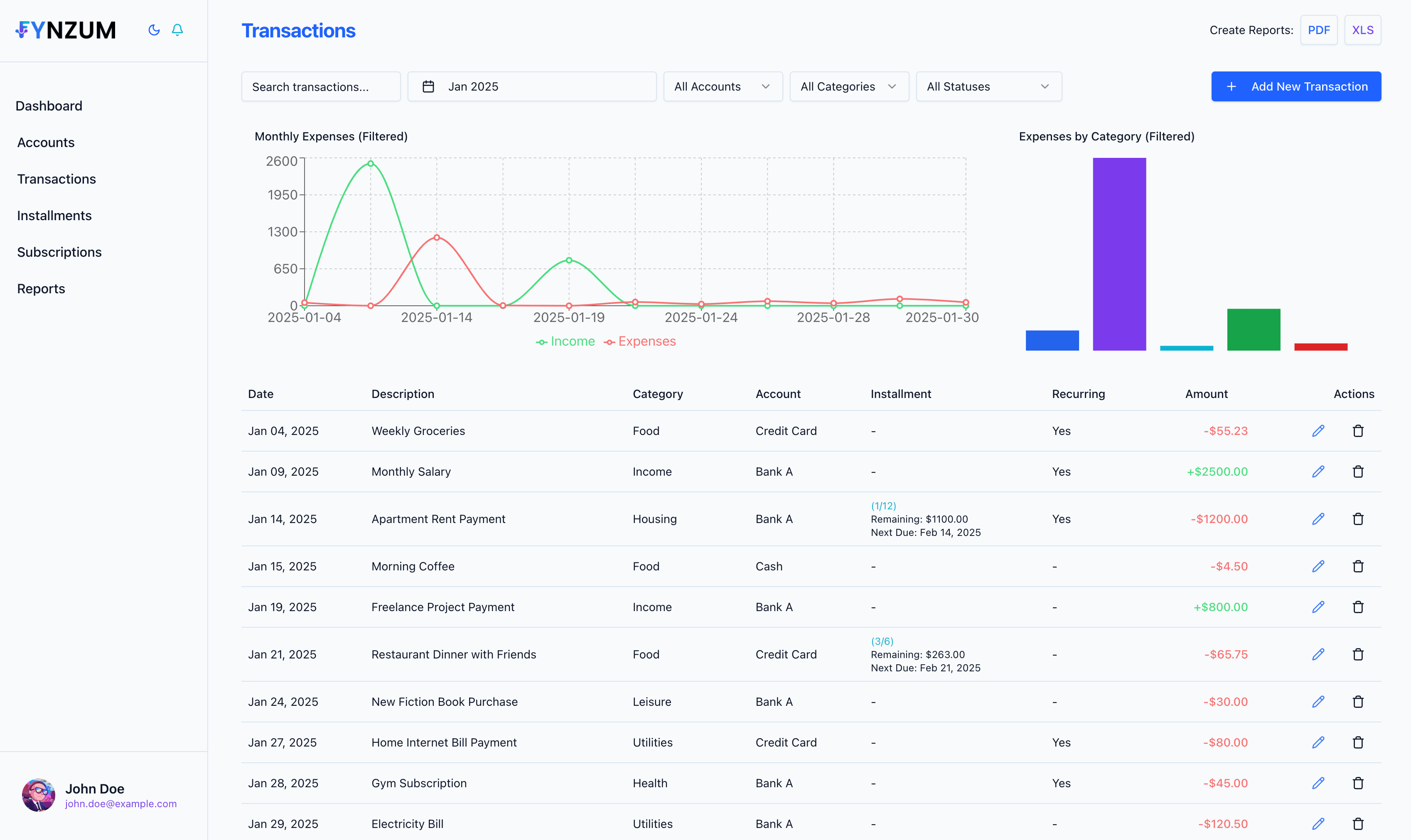Edit the Weekly Groceries transaction
Viewport: 1411px width, 840px height.
click(1319, 431)
